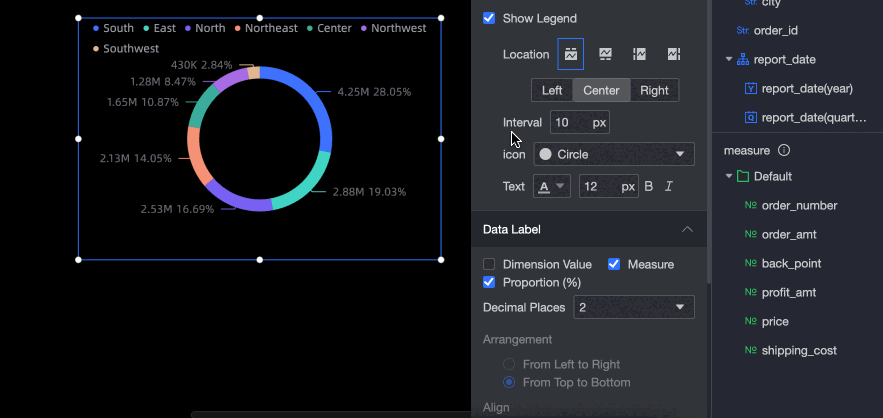Click the Data Label section header

pos(588,229)
